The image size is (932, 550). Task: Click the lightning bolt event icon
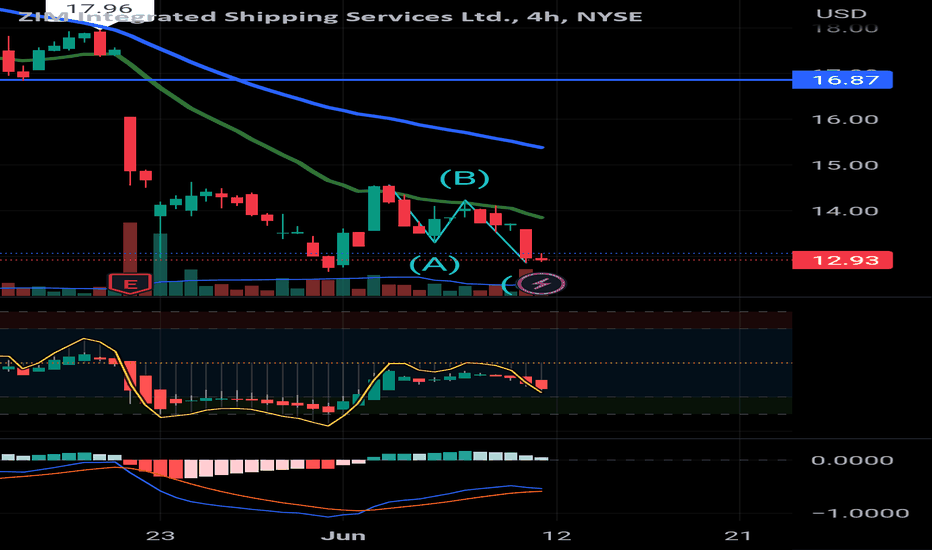coord(541,284)
